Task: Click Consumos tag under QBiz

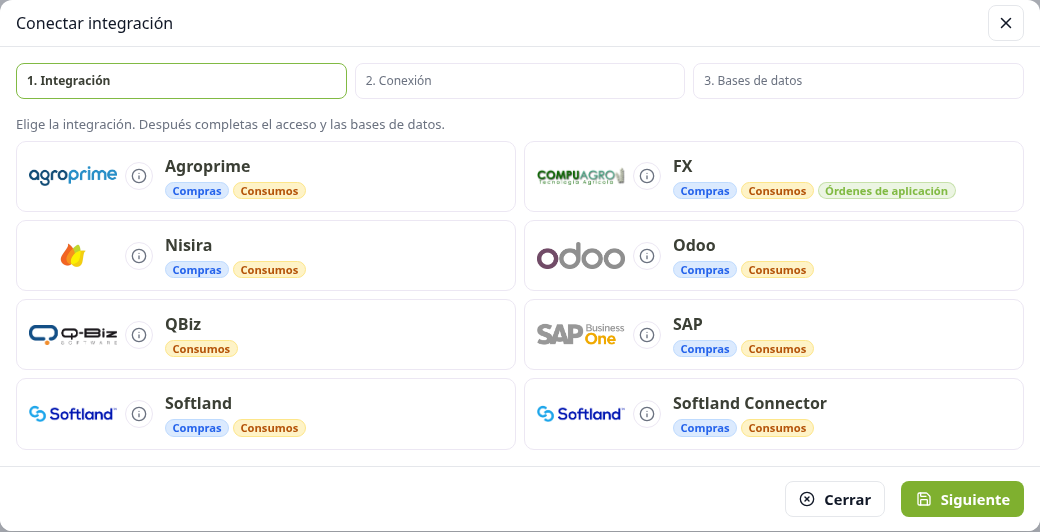Action: (201, 349)
